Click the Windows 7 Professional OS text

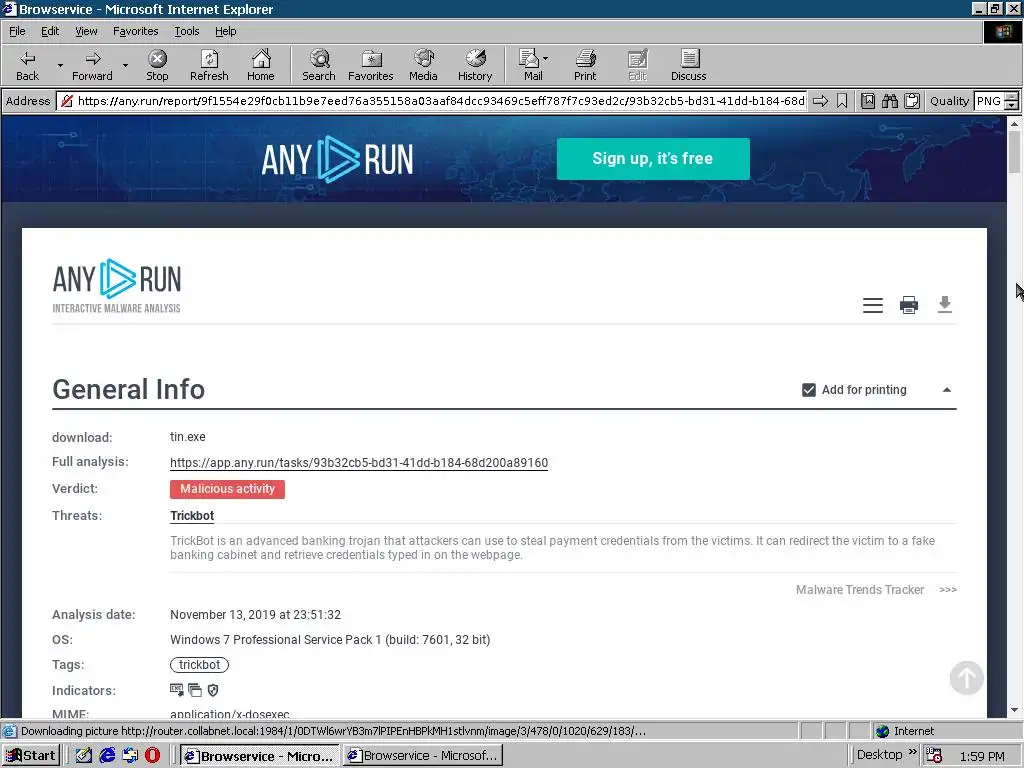(330, 639)
